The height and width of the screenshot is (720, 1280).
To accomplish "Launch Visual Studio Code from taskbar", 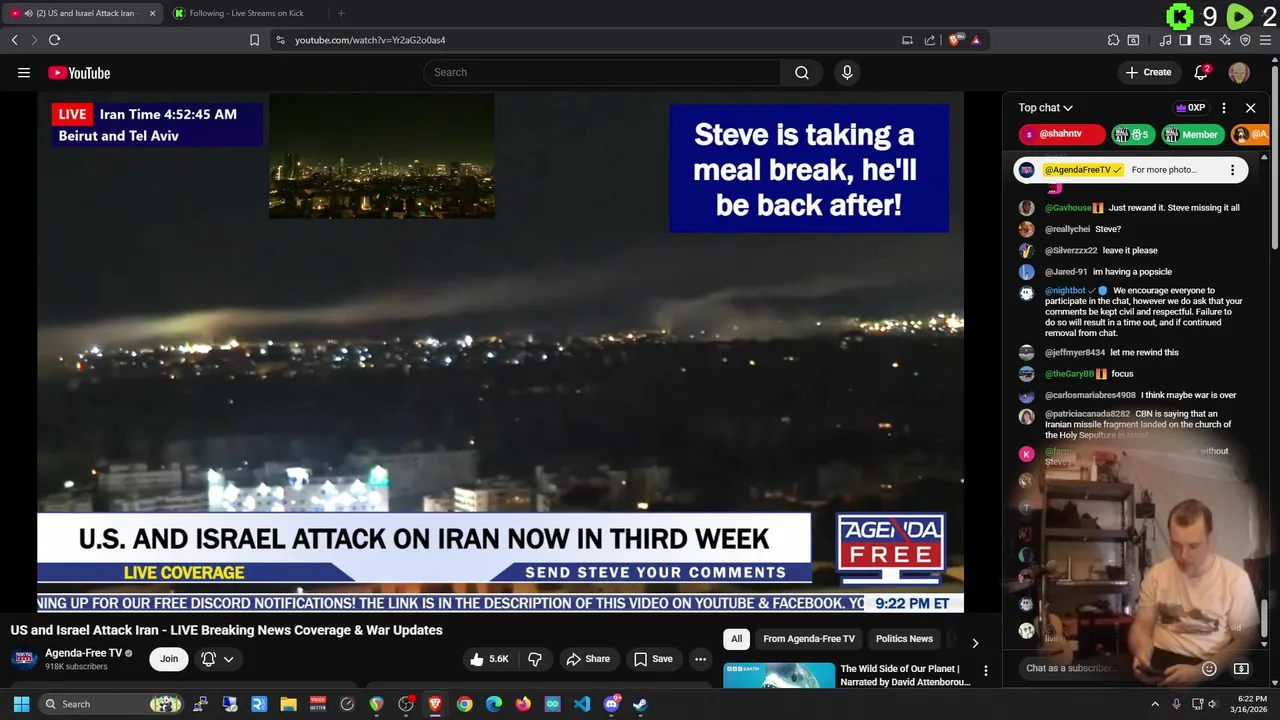I will click(582, 704).
